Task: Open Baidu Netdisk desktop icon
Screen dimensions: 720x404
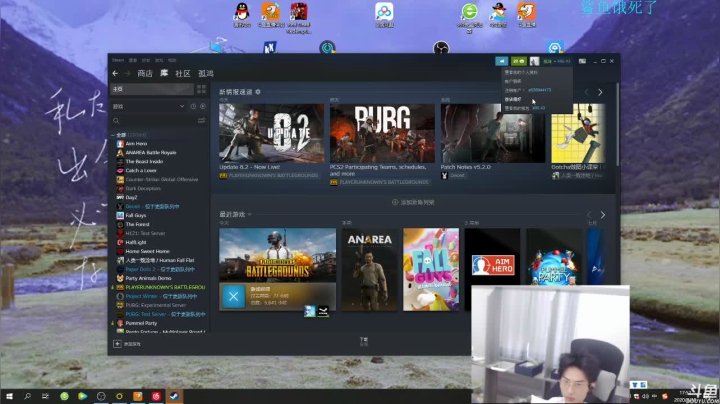Action: [384, 15]
